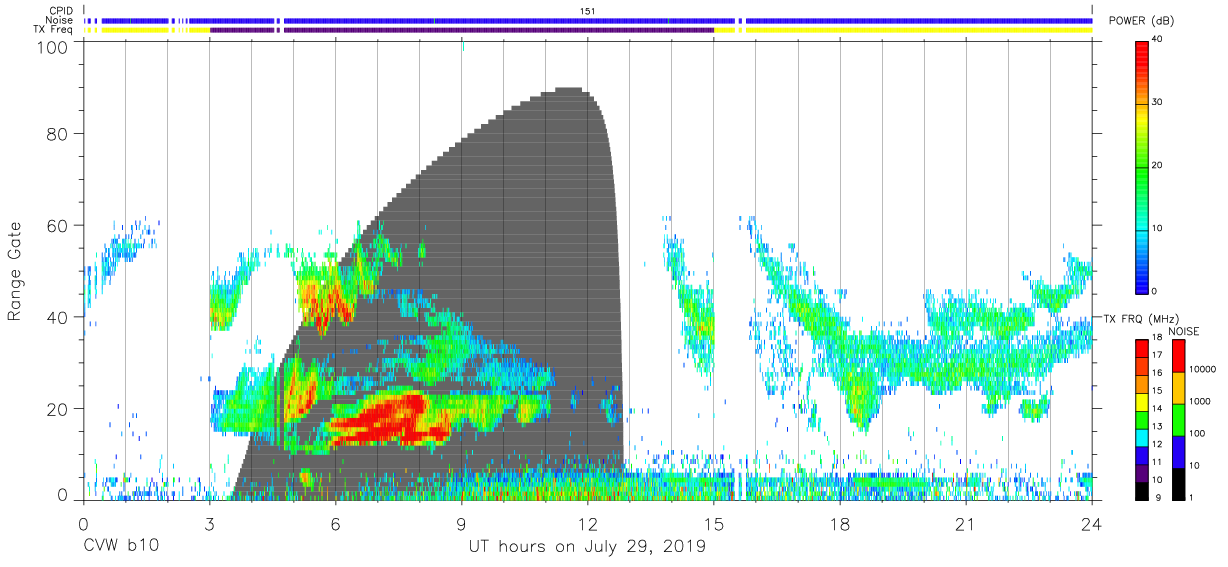This screenshot has height=567, width=1228.
Task: Click the 'Range Gate' y-axis label
Action: (15, 272)
